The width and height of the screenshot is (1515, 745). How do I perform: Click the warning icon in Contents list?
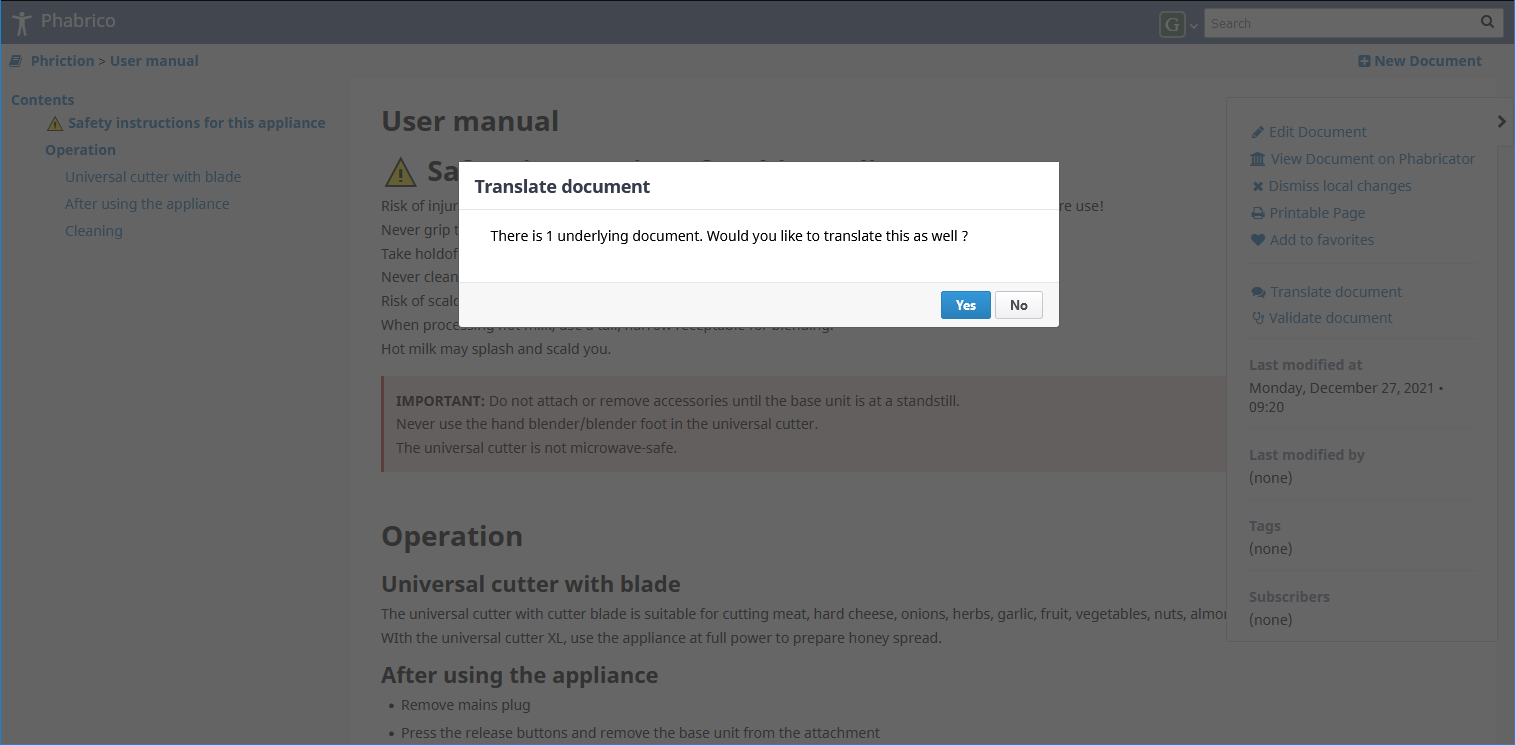pos(55,124)
